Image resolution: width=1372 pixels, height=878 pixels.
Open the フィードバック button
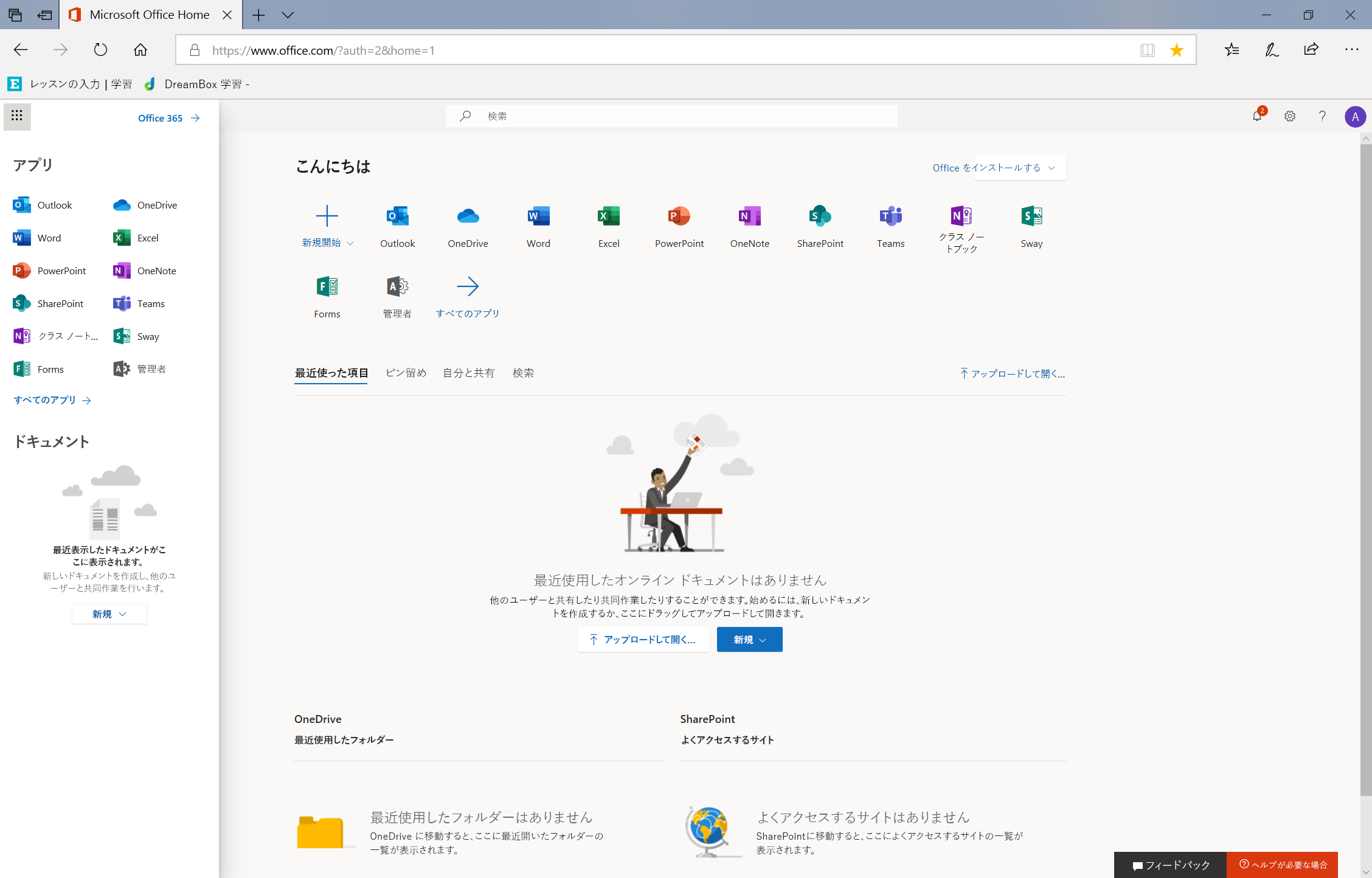pos(1170,865)
